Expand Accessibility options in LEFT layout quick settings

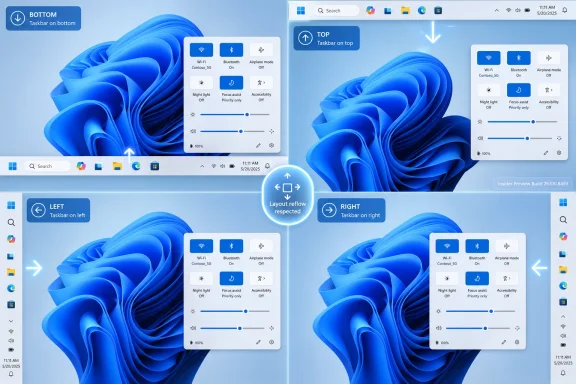[x=261, y=279]
